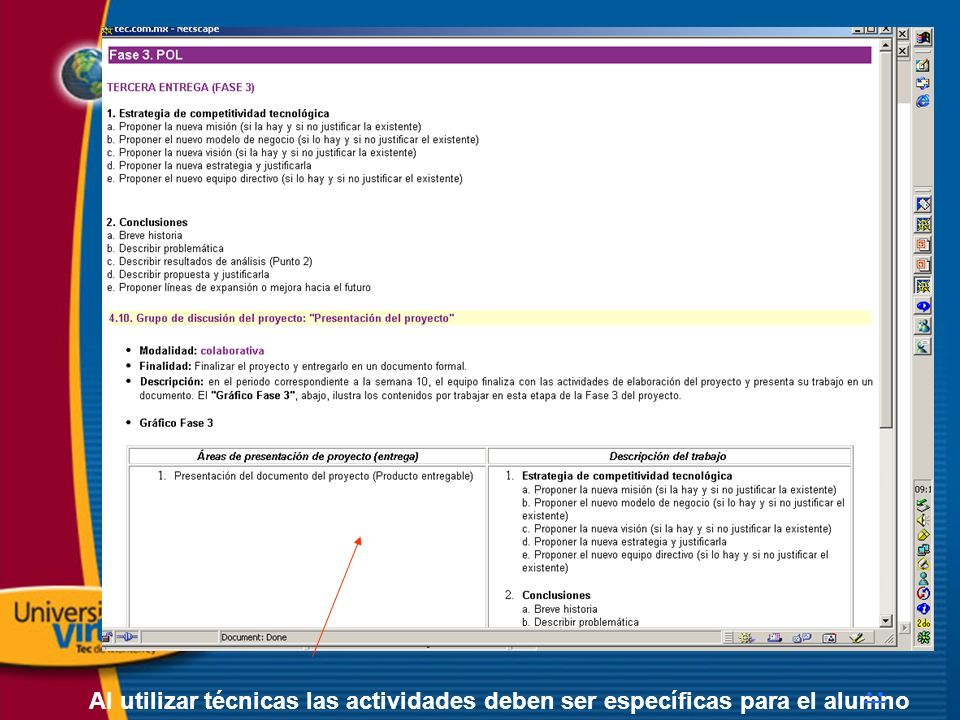The height and width of the screenshot is (720, 960).
Task: Open Netscape Newsgroups component bar icon
Action: tap(802, 638)
